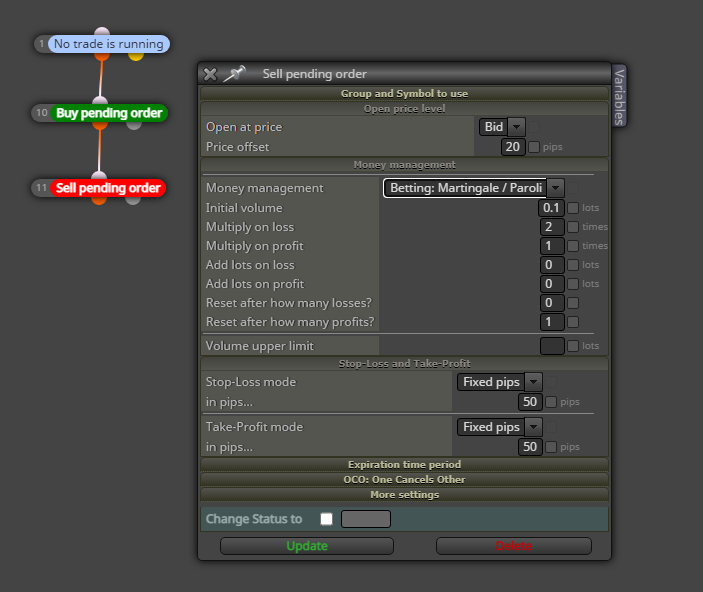Image resolution: width=703 pixels, height=592 pixels.
Task: Click the red Delete button
Action: pos(514,546)
